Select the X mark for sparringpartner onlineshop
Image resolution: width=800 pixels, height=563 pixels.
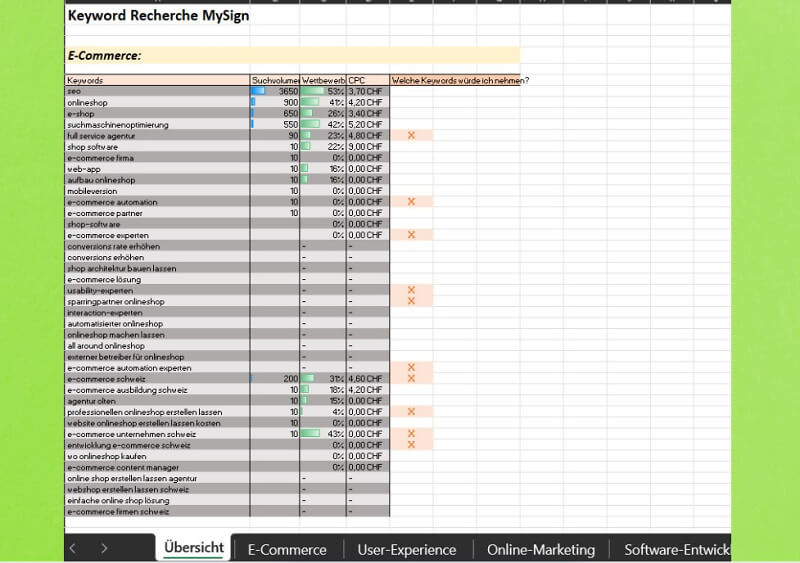coord(411,301)
